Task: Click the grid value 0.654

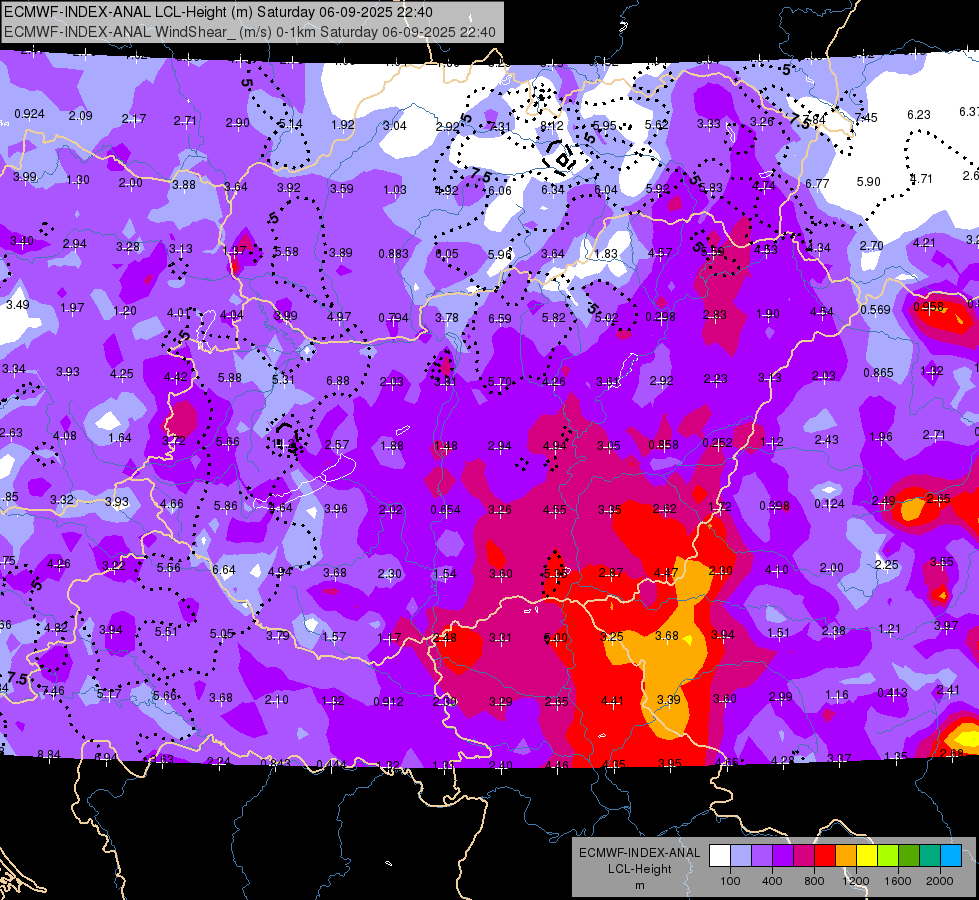Action: 445,510
